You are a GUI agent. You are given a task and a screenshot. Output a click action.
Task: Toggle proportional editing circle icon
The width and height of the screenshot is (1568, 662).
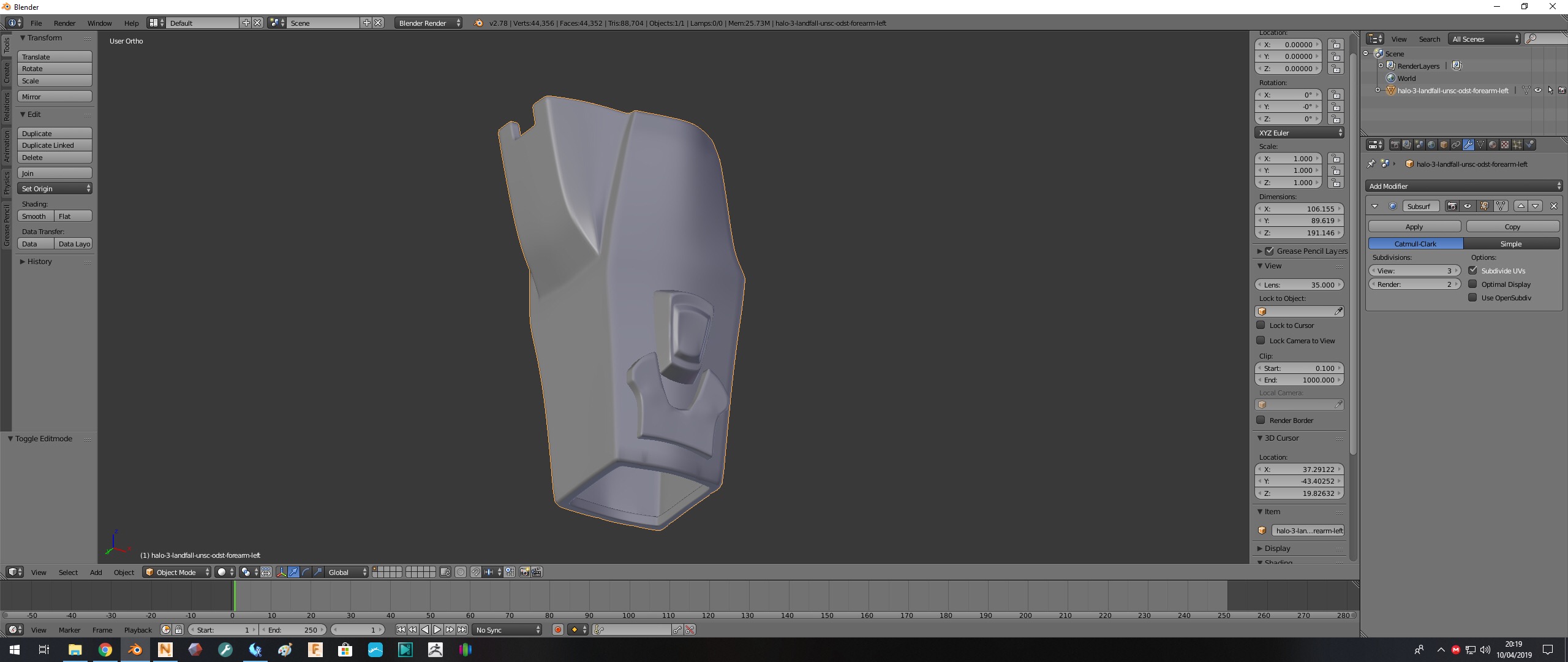(461, 572)
